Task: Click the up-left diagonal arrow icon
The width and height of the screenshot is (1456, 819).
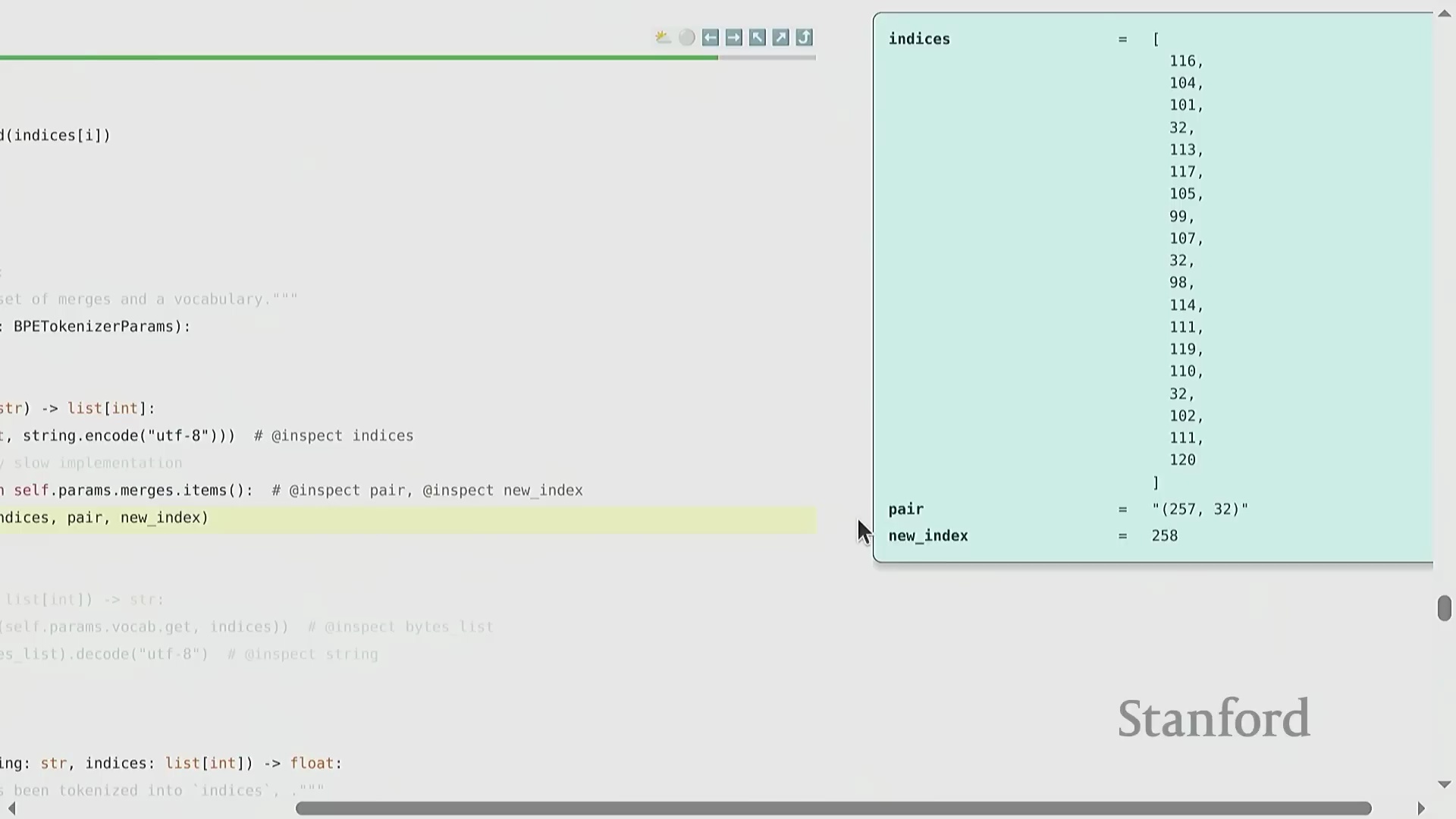Action: coord(757,38)
